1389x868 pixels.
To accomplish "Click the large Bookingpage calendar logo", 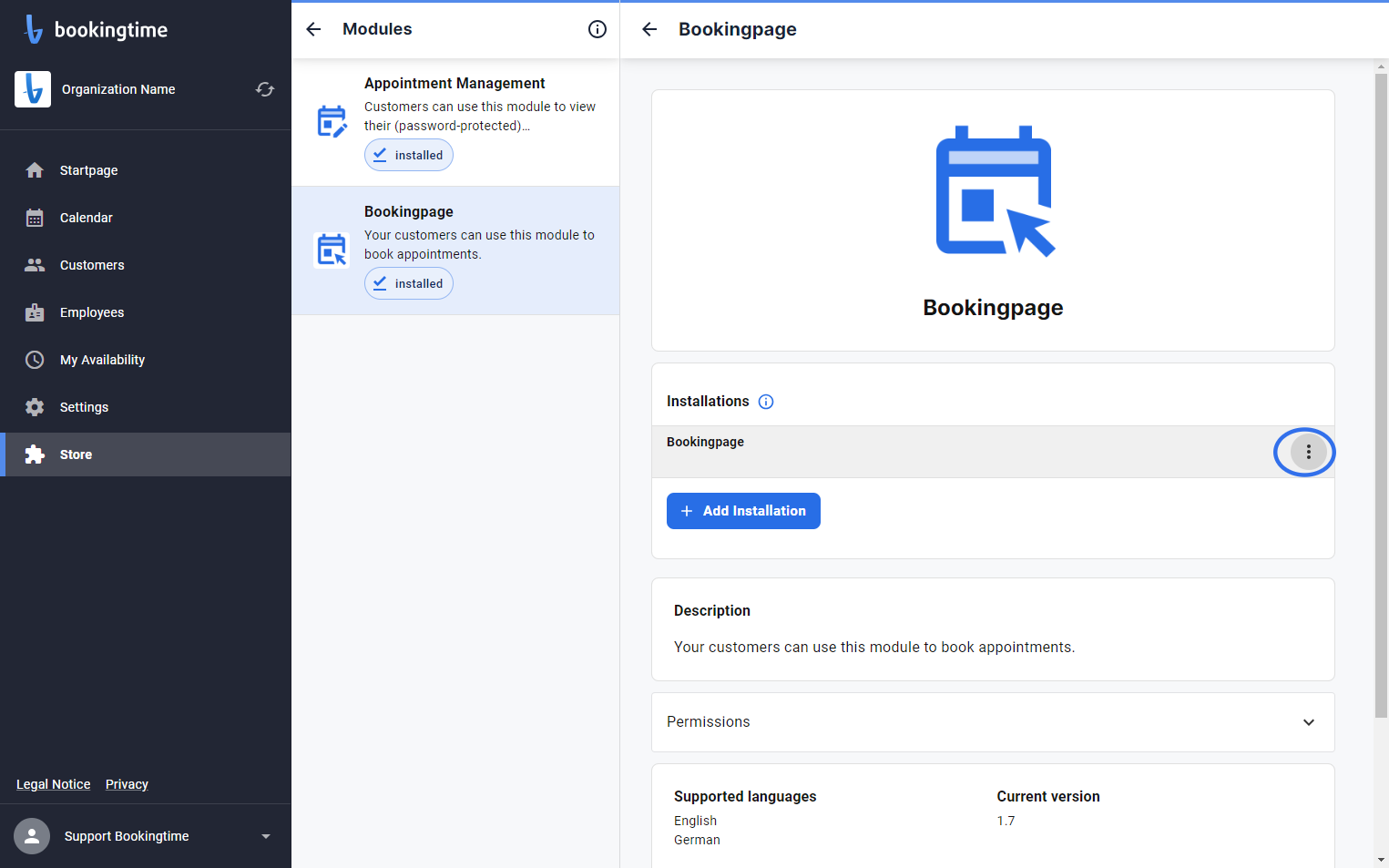I will click(994, 191).
